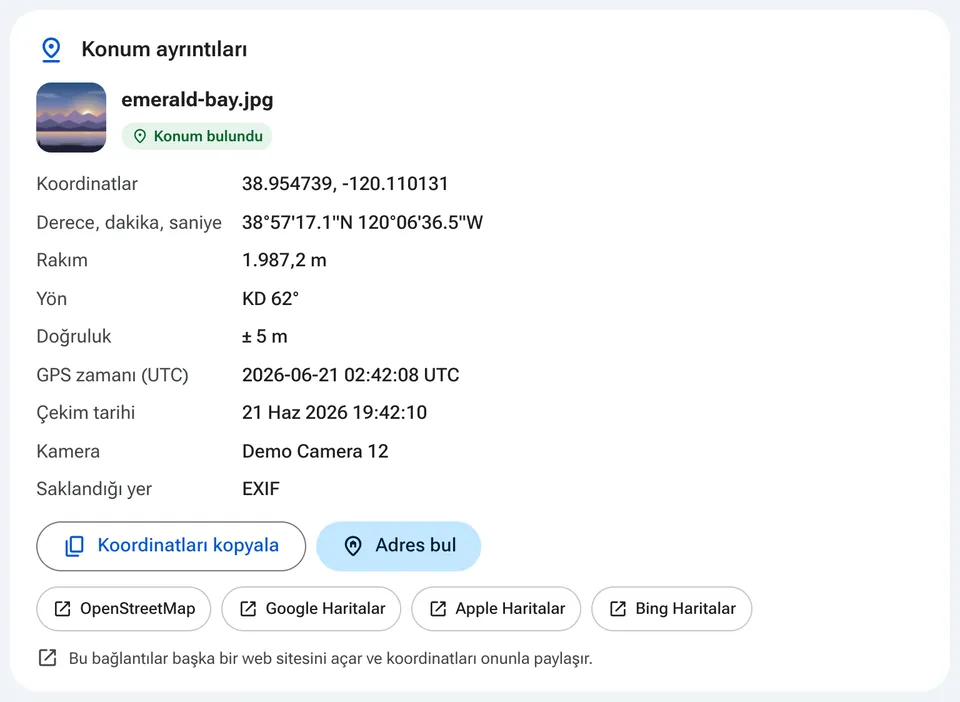
Task: Click the location pin icon beside Konum ayrıntıları
Action: pos(51,50)
